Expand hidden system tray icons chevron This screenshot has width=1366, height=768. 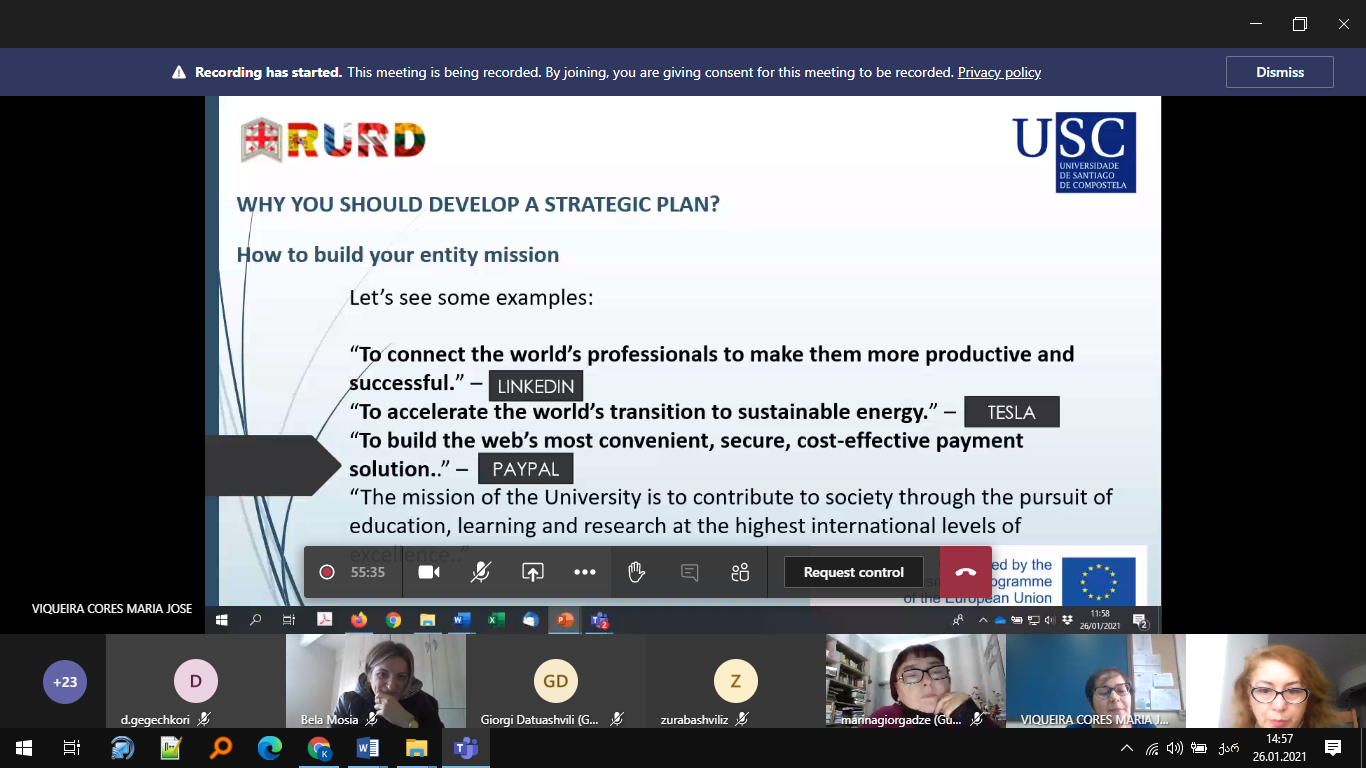[1127, 748]
